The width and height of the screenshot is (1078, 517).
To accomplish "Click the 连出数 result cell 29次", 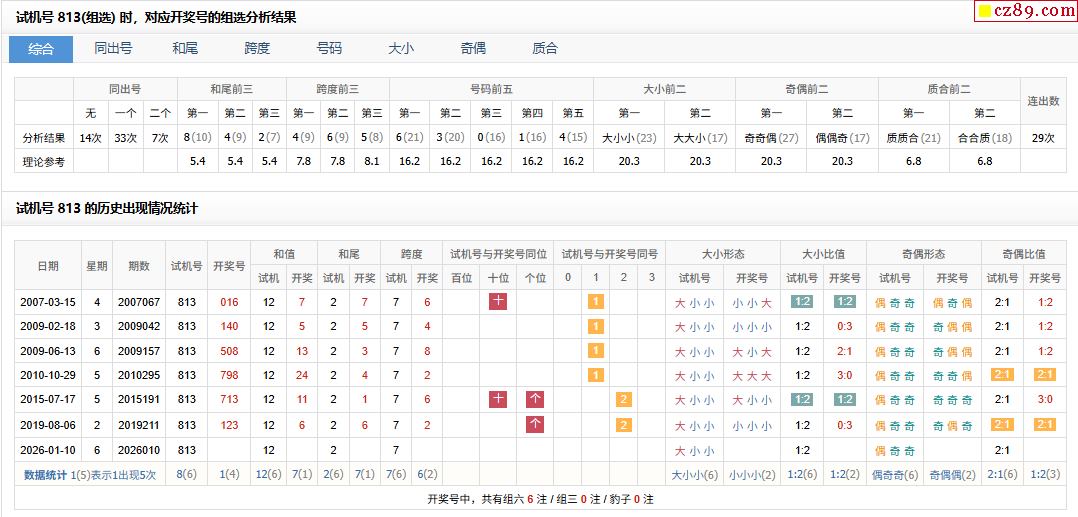I will click(x=1043, y=137).
